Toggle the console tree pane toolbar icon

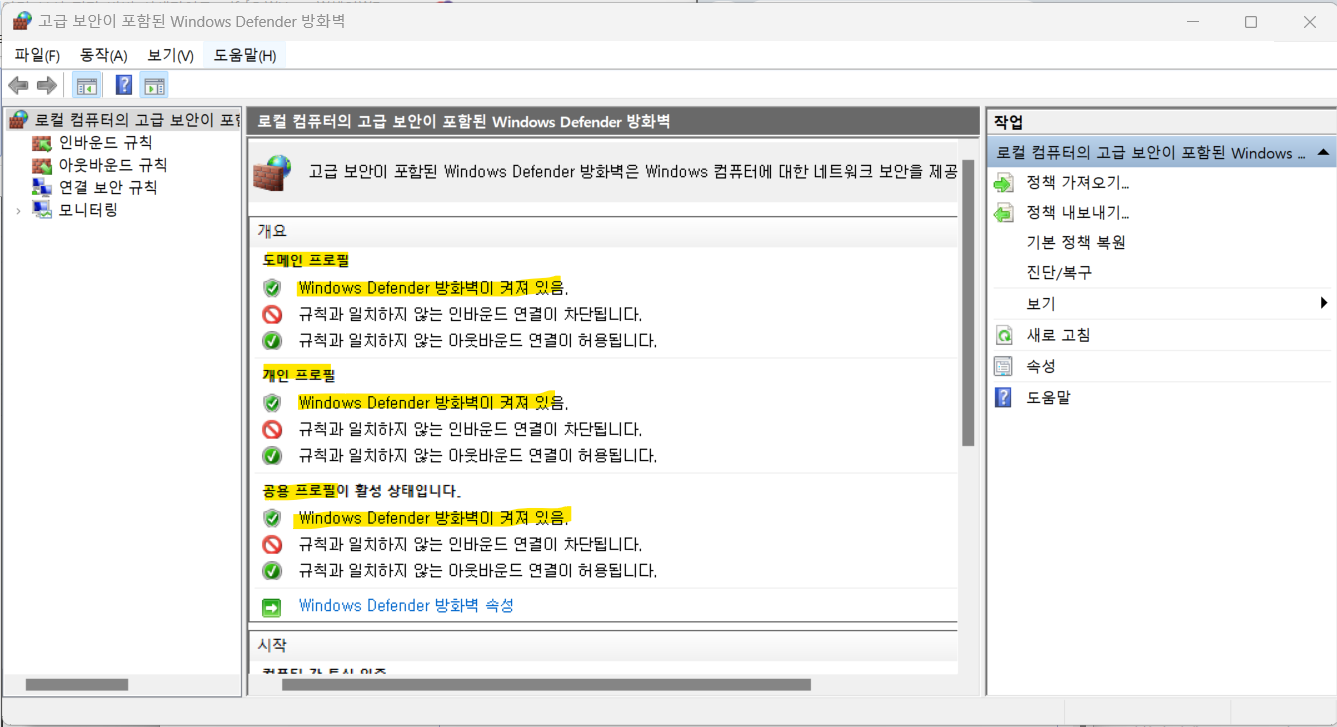(x=87, y=85)
